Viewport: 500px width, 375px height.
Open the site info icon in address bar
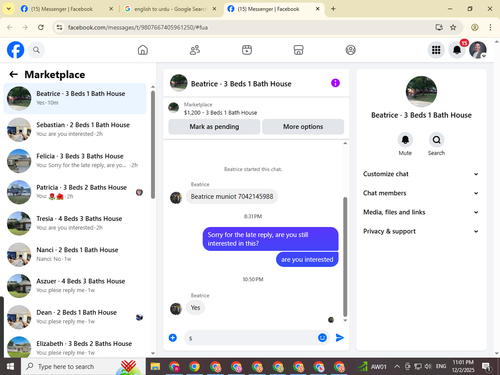(59, 27)
